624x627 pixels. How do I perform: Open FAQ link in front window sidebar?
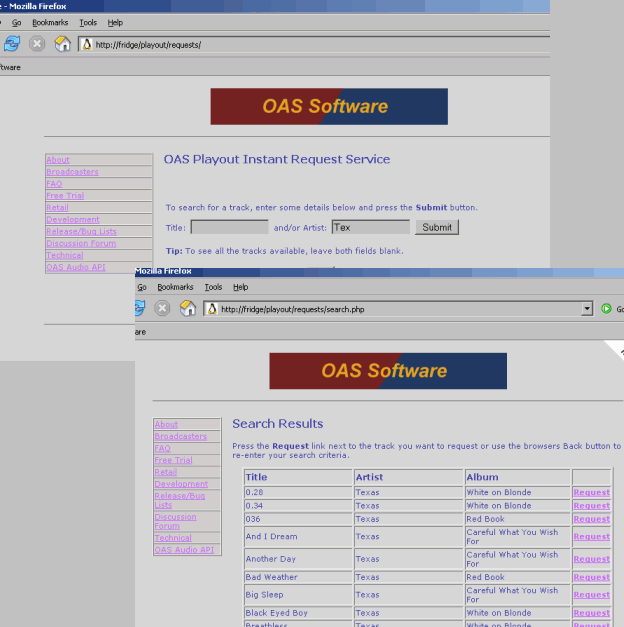[x=162, y=448]
